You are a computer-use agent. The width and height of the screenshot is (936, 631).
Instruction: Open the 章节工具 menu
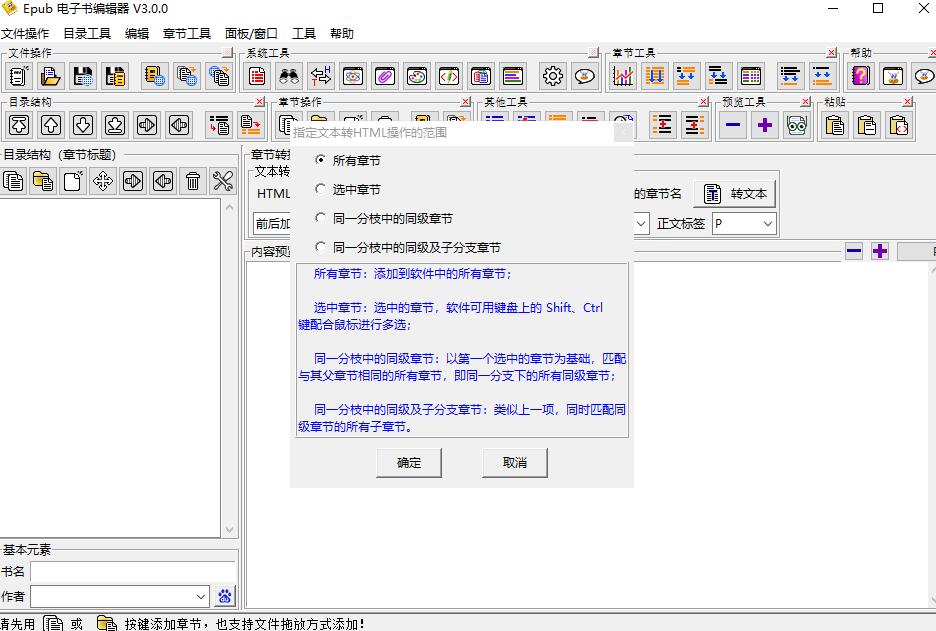186,33
